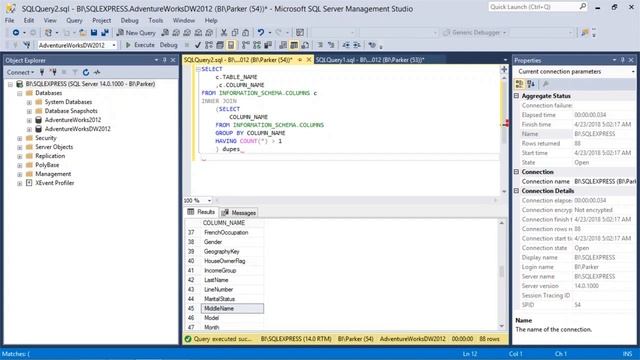The image size is (640, 360).
Task: Click the Save file toolbar icon
Action: [94, 33]
